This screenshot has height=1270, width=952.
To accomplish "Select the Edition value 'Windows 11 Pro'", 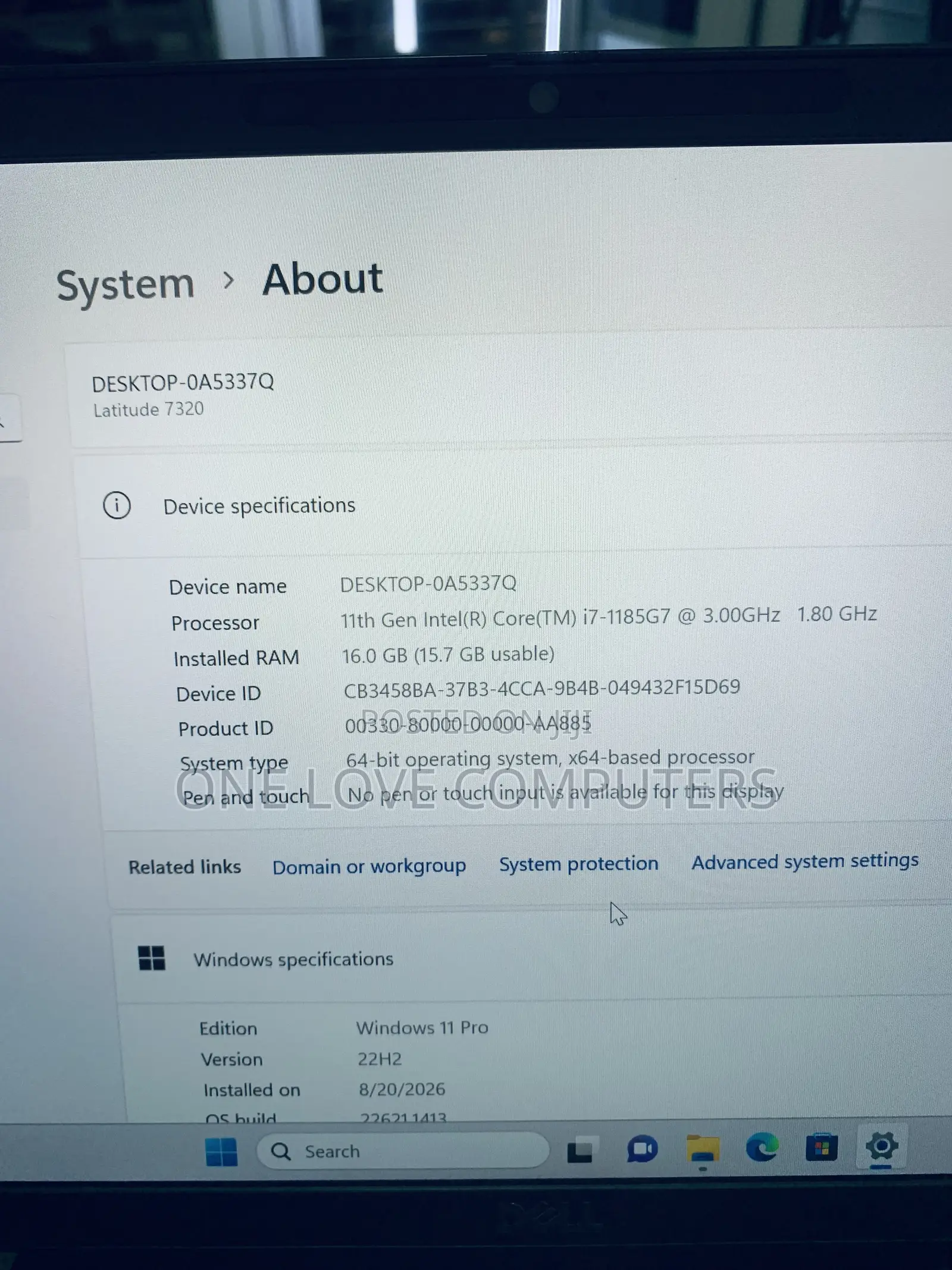I will 422,1028.
